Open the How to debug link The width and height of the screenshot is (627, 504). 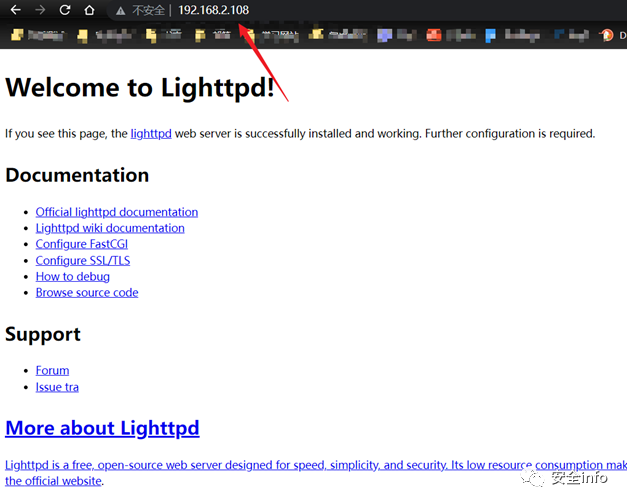point(72,276)
